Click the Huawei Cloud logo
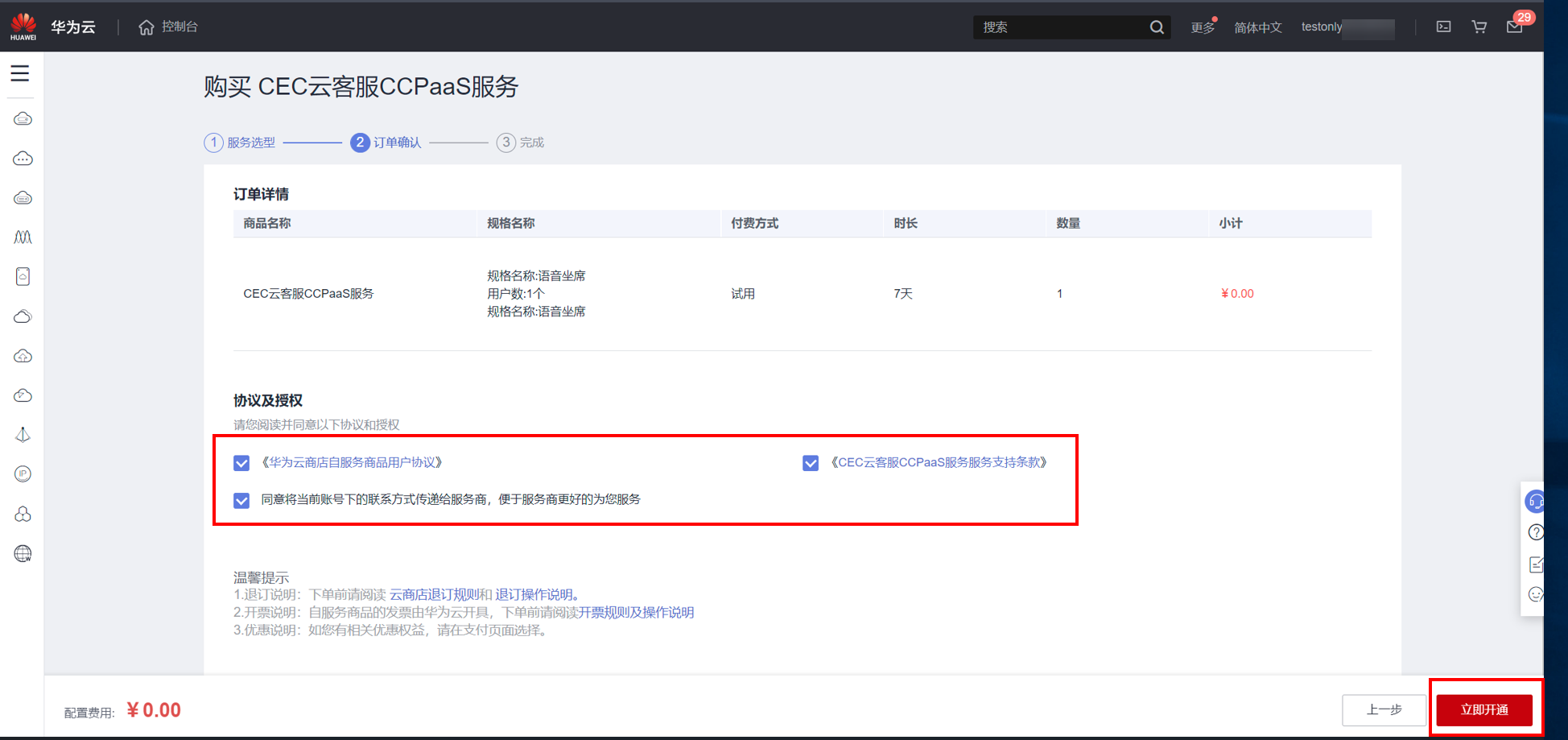The height and width of the screenshot is (740, 1568). (x=23, y=27)
